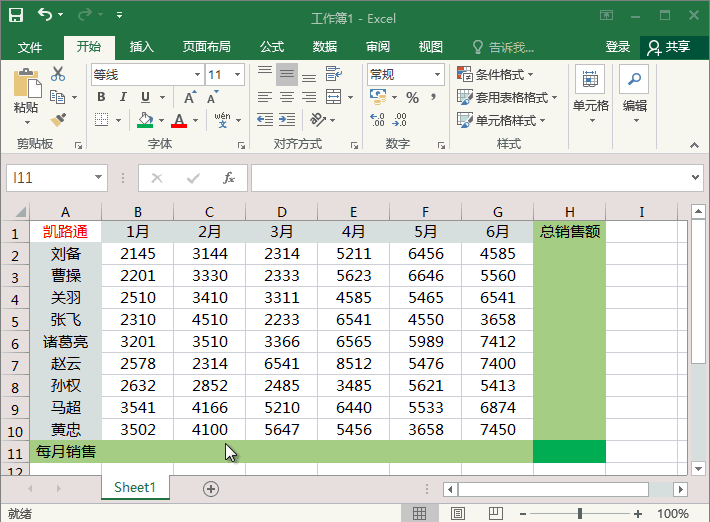
Task: Click the Cut scissors icon
Action: 58,74
